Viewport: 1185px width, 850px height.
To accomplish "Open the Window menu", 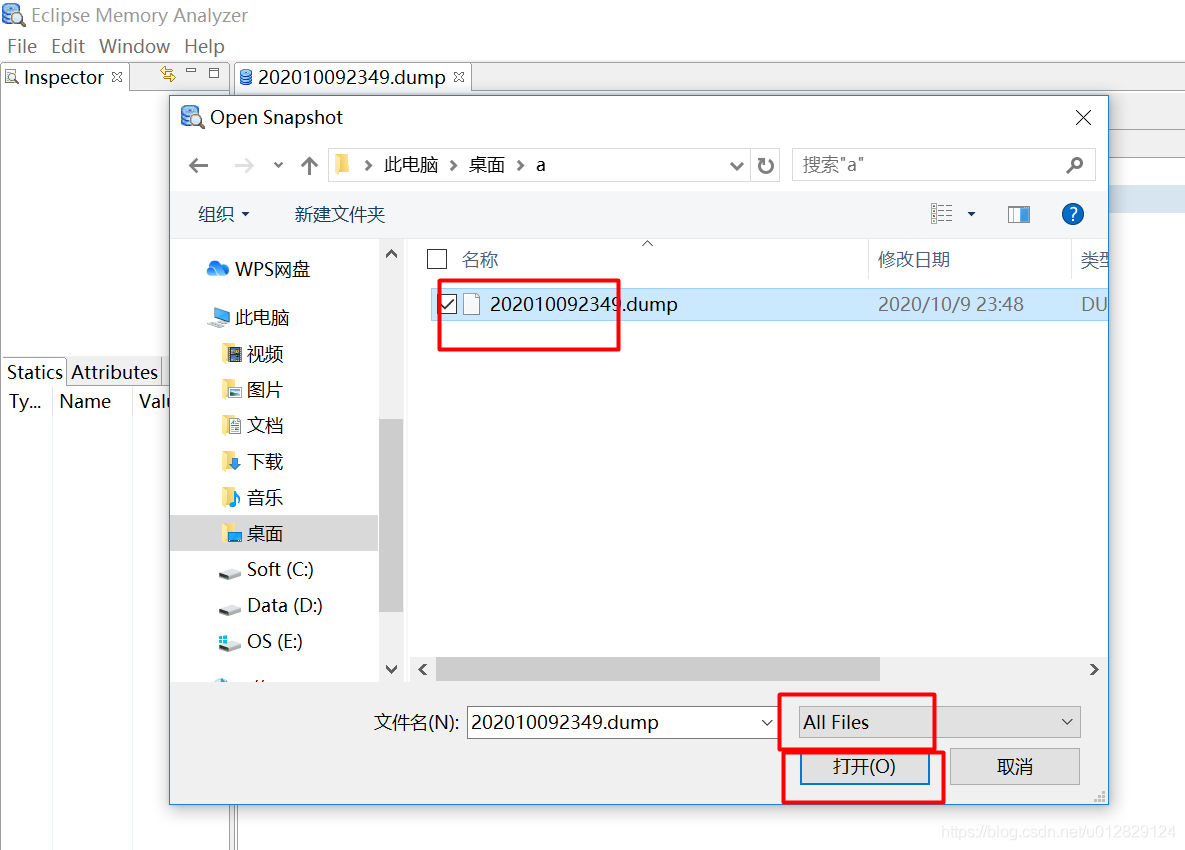I will (134, 46).
